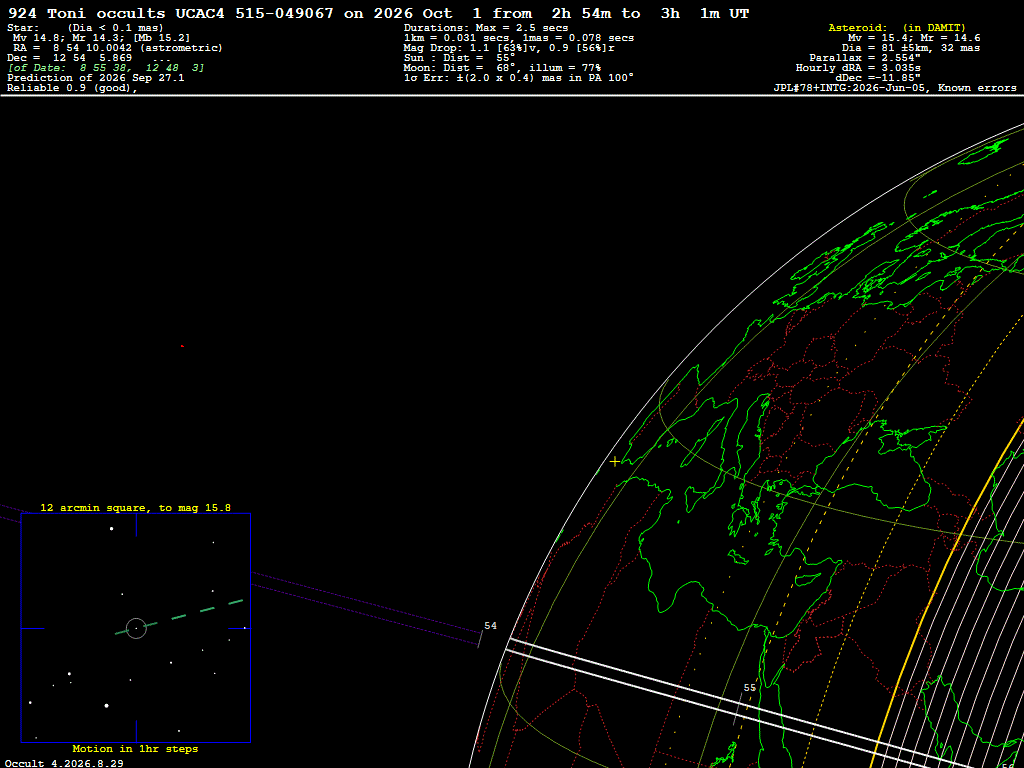Click the bright star at lower left of chart
1024x768 pixels.
point(106,705)
